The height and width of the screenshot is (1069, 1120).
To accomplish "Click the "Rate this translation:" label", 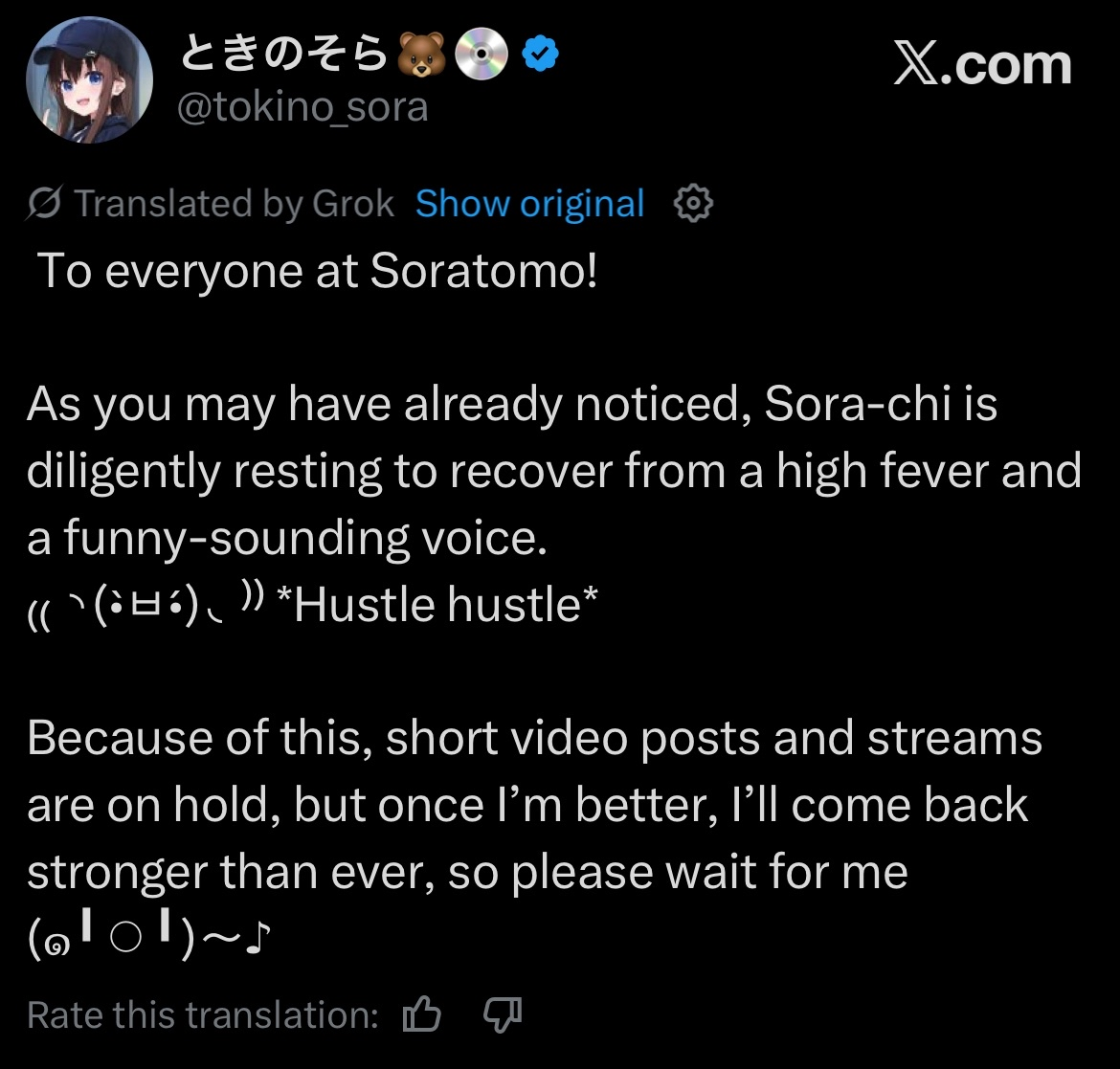I will (x=203, y=1014).
